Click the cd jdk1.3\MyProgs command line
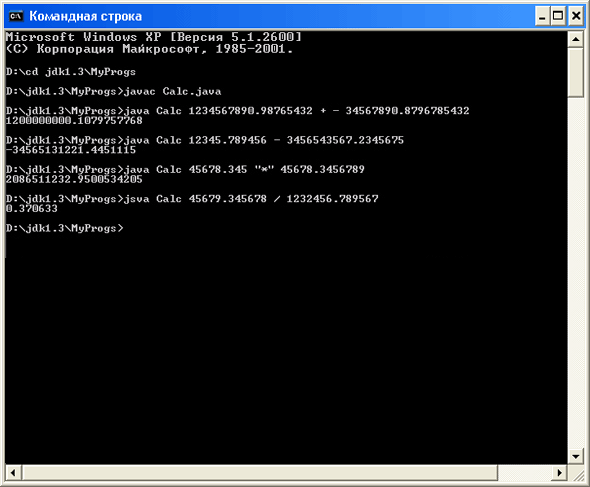This screenshot has height=487, width=590. 70,72
